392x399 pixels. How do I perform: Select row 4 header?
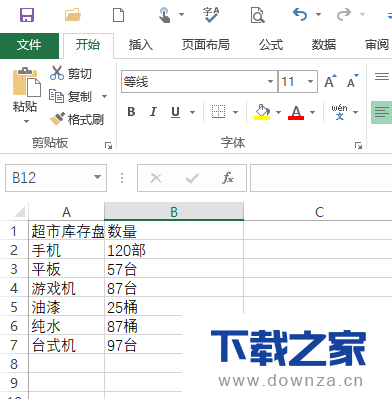14,288
